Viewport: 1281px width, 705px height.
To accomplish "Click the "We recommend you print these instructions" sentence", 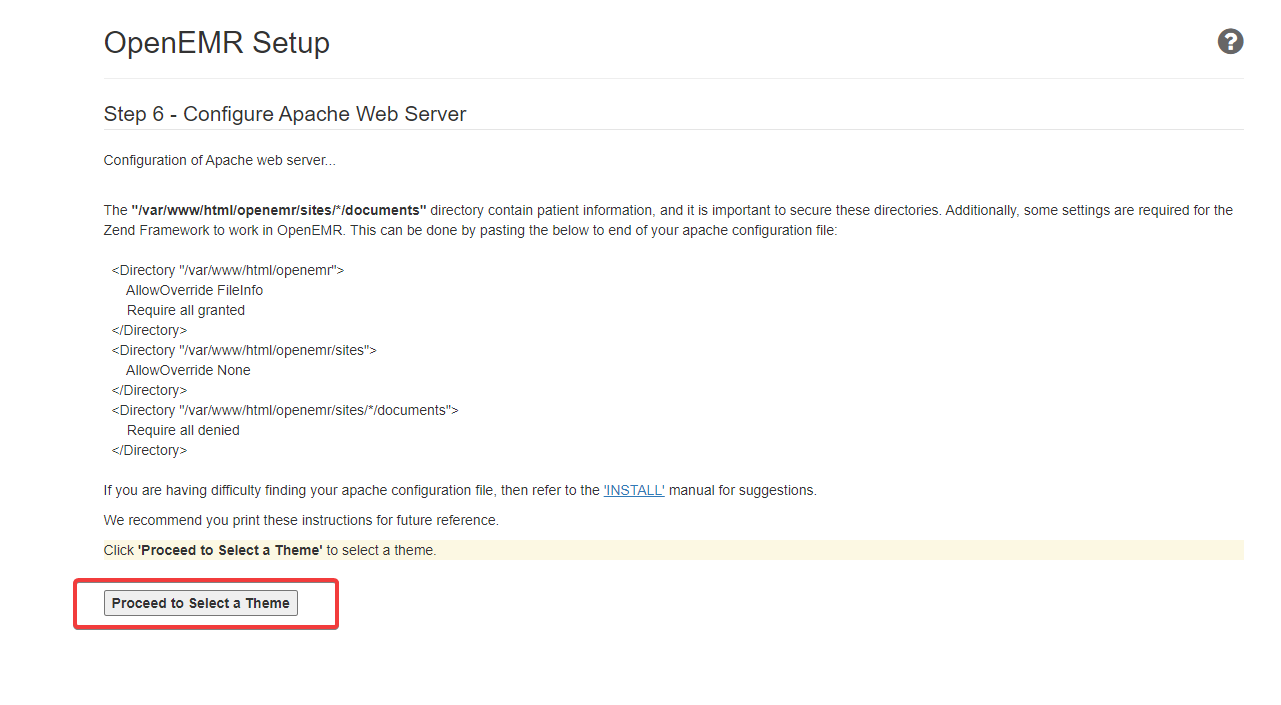I will 301,520.
